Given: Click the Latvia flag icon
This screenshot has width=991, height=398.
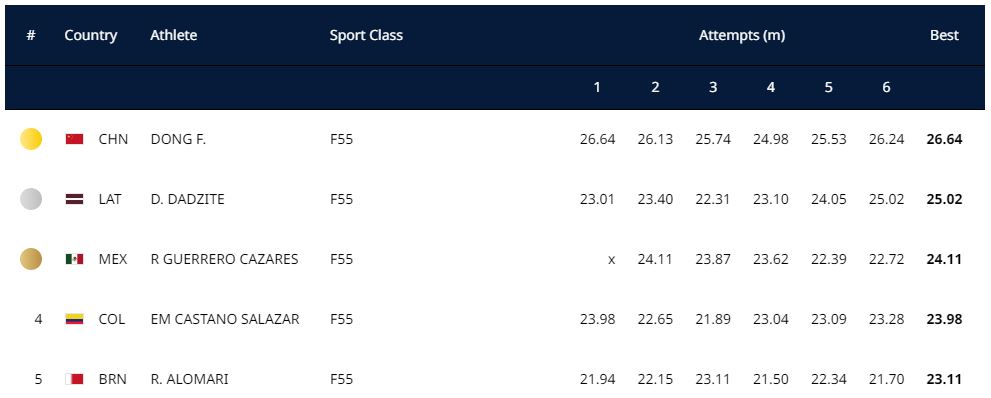Looking at the screenshot, I should (75, 199).
